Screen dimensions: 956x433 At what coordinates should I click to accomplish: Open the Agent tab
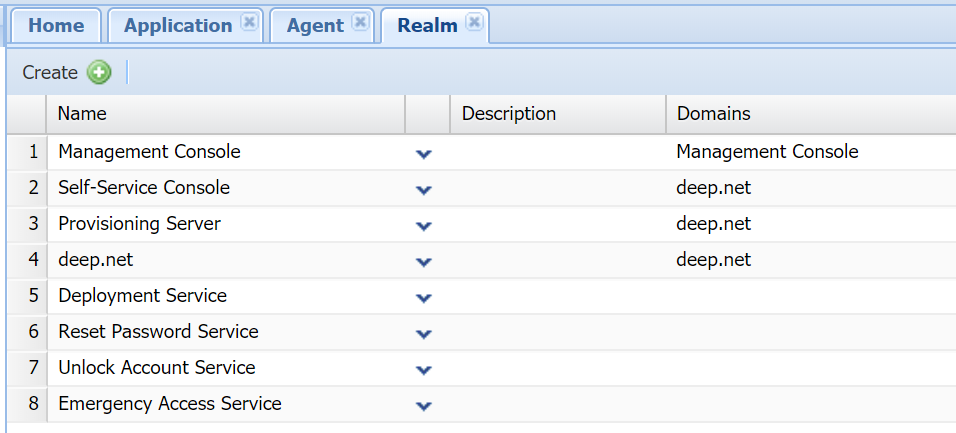coord(314,25)
